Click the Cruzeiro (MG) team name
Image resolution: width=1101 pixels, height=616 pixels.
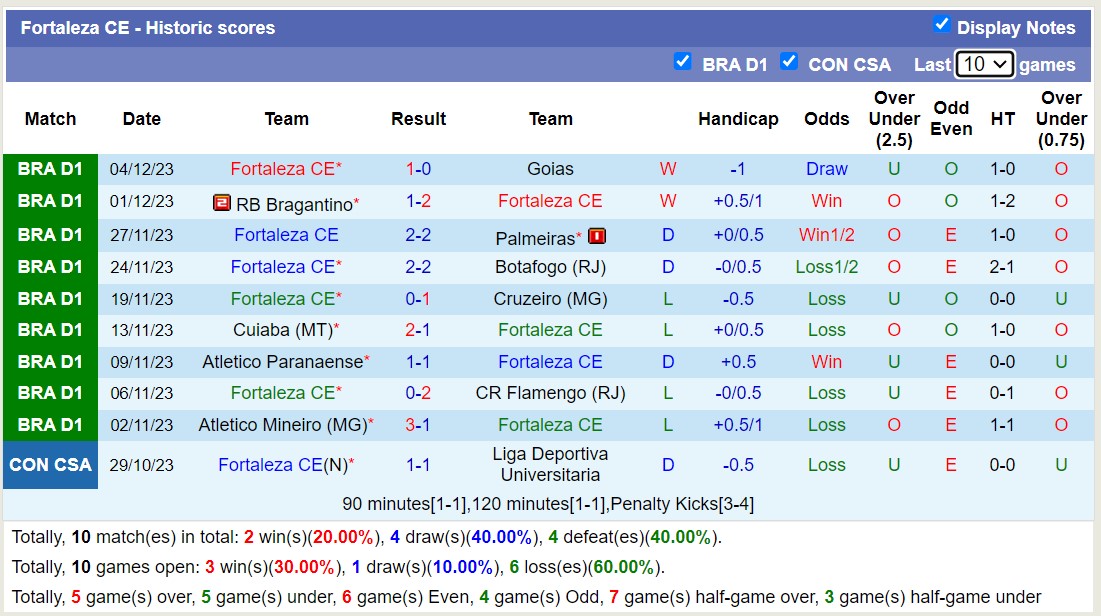(550, 299)
